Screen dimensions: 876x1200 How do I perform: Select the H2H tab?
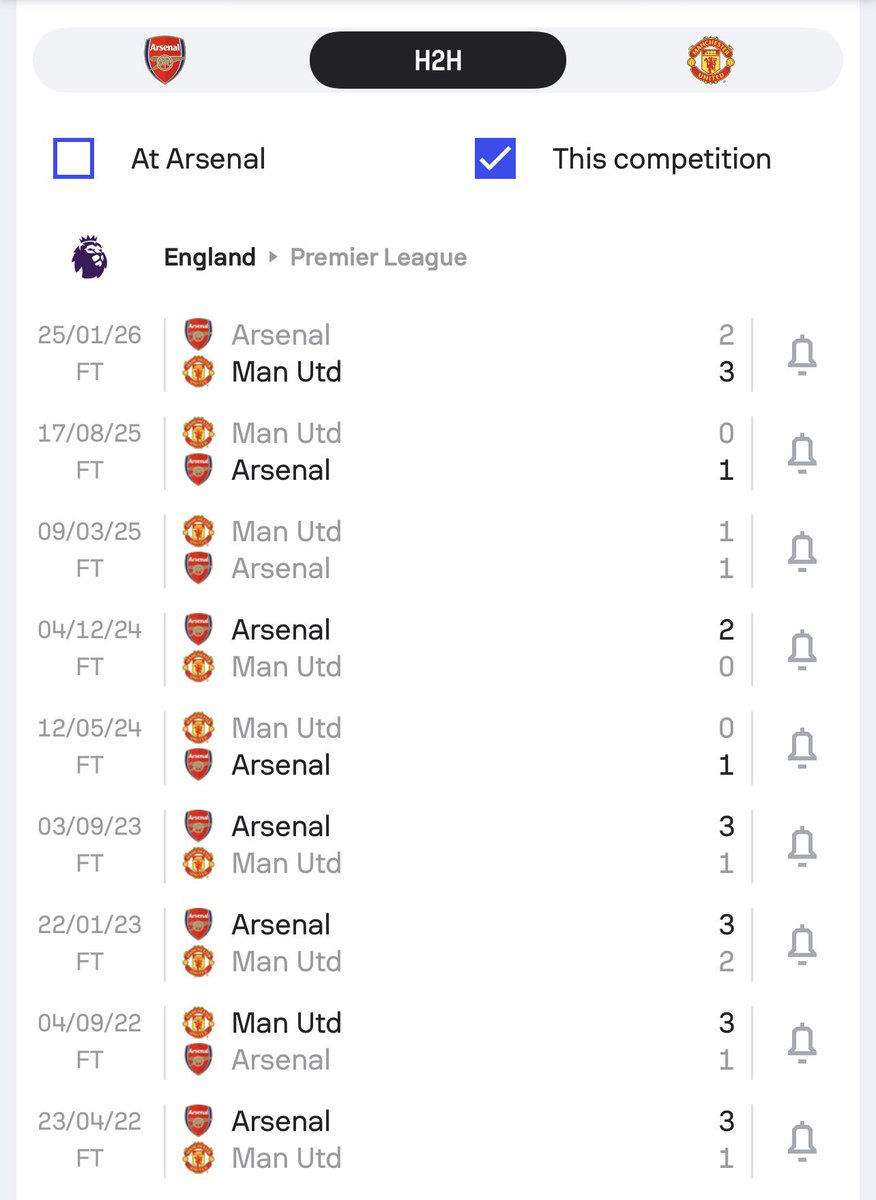[x=438, y=60]
